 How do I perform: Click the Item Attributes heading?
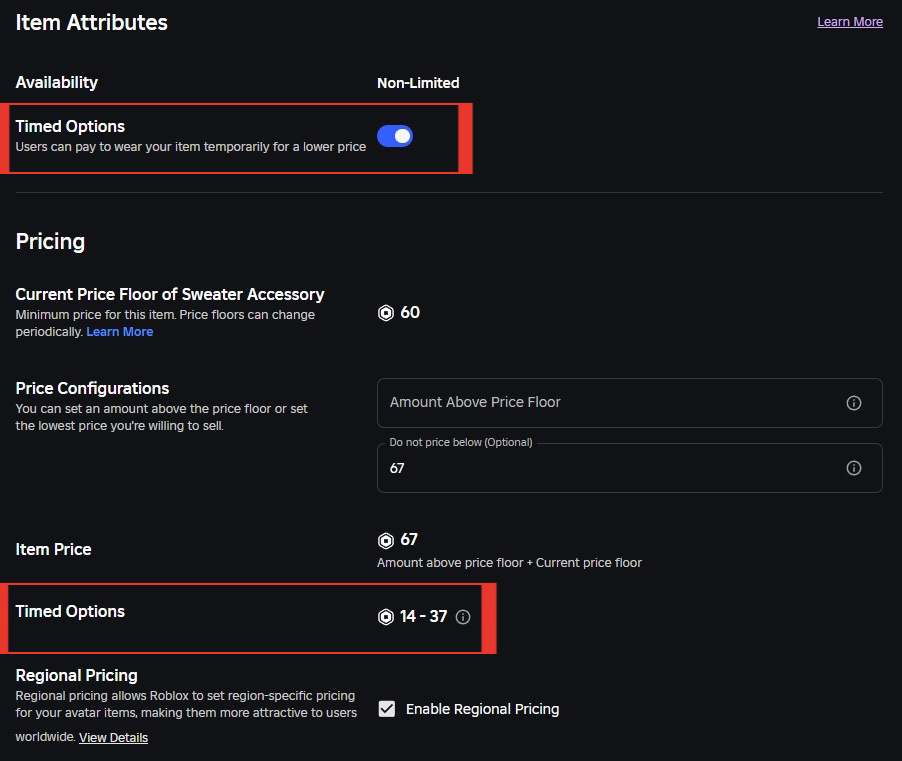click(x=91, y=22)
